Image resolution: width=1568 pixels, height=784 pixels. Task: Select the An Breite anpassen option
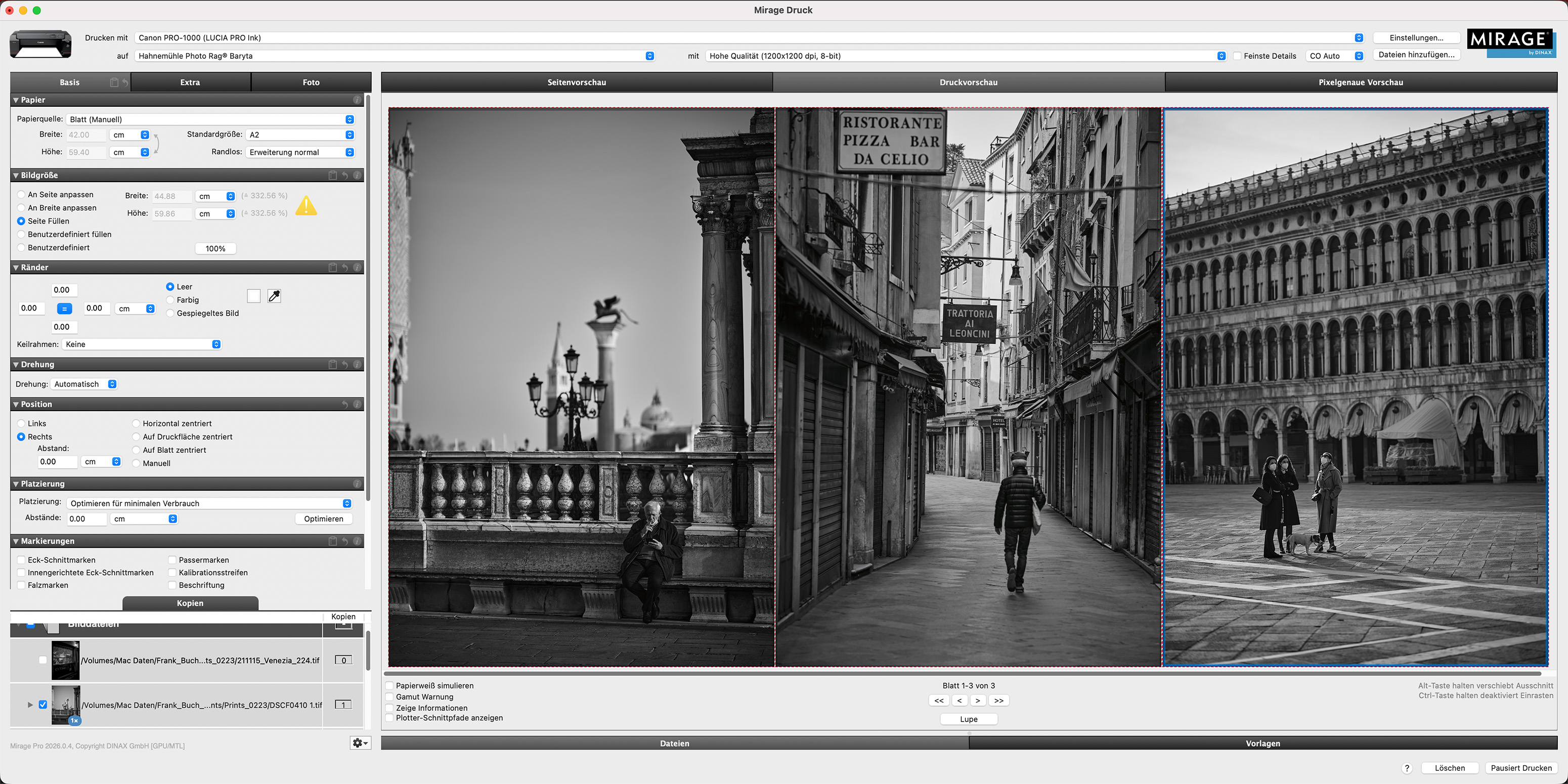[21, 208]
